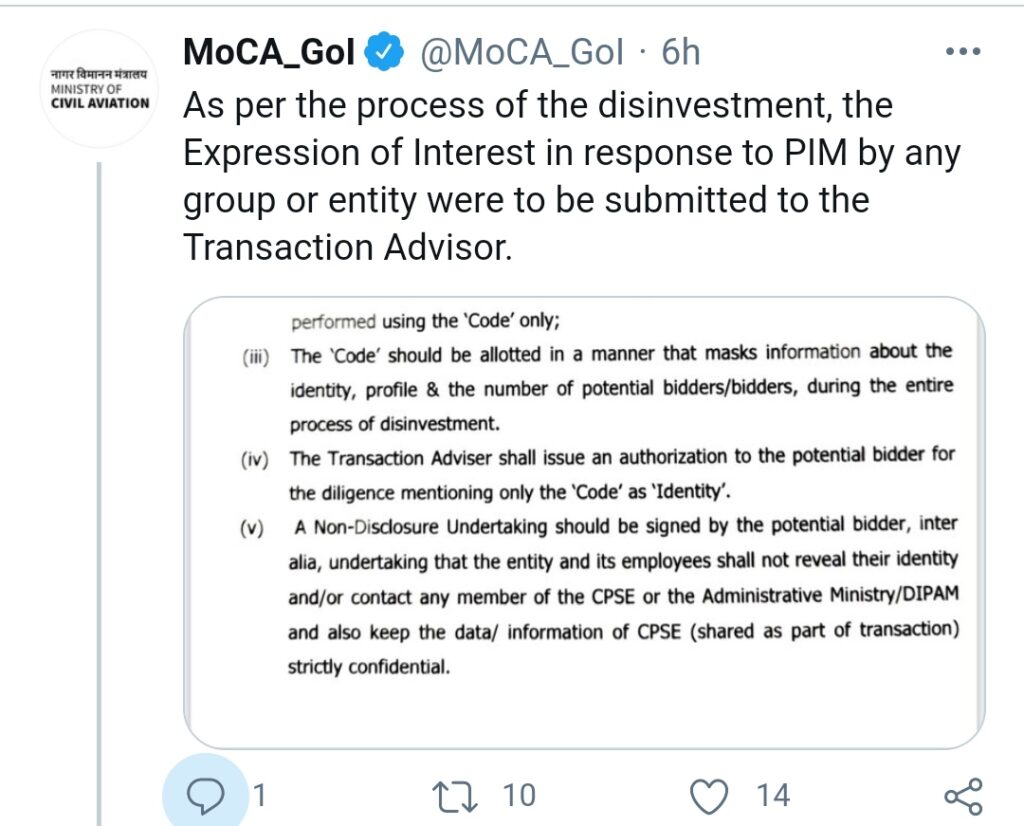Click the 'Transaction Advisor.' tweet text line

click(347, 248)
